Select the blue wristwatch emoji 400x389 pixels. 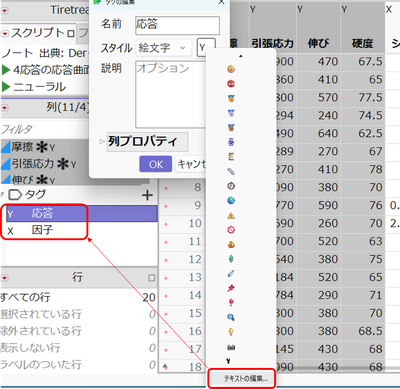pos(231,142)
